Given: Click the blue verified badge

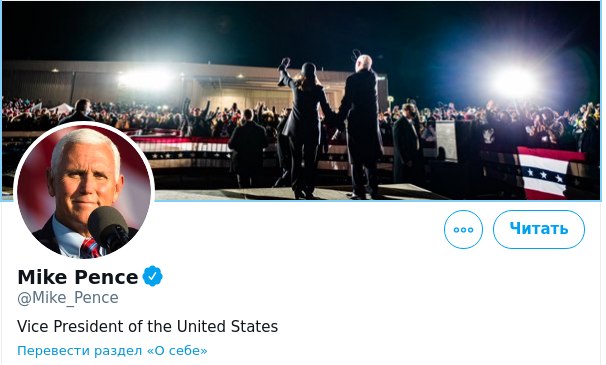Looking at the screenshot, I should coord(153,276).
